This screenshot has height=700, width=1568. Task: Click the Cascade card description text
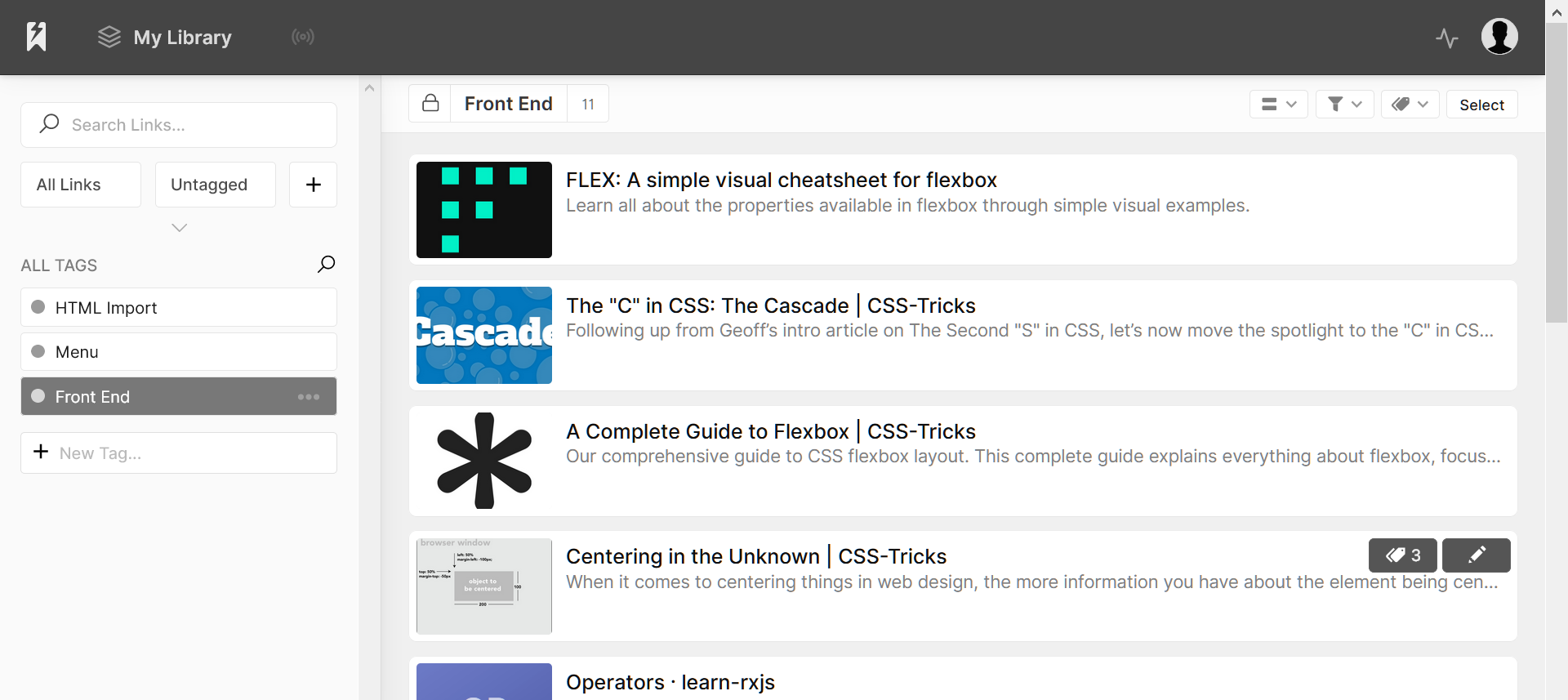(1030, 331)
